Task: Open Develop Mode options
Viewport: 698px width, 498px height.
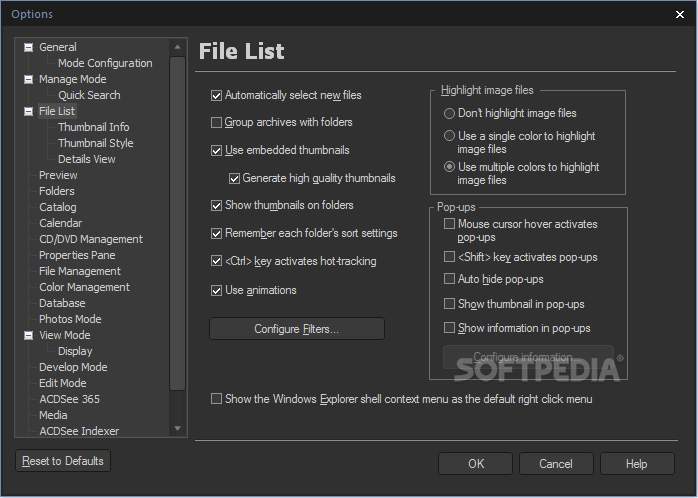Action: 73,368
